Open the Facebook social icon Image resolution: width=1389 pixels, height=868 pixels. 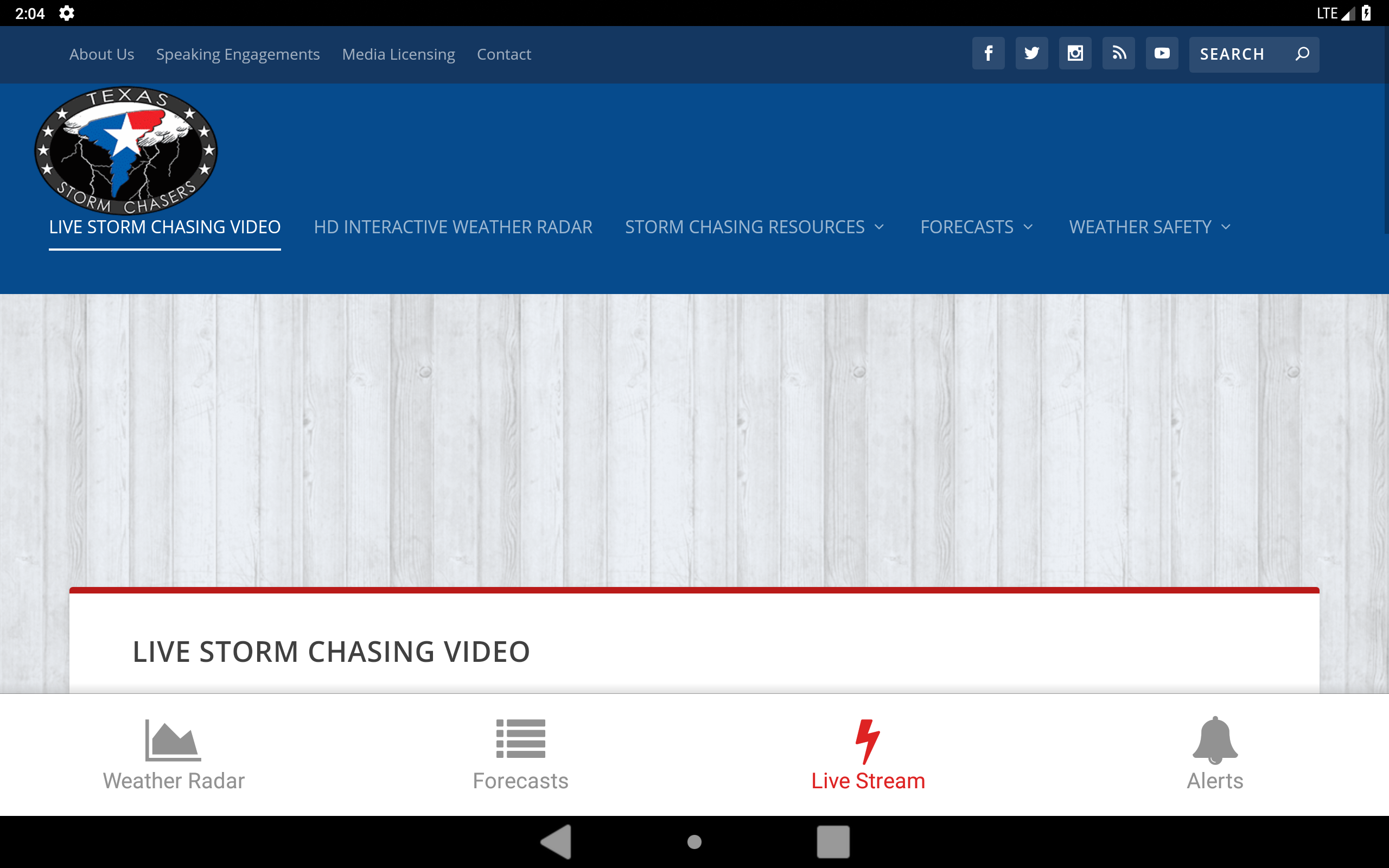988,53
